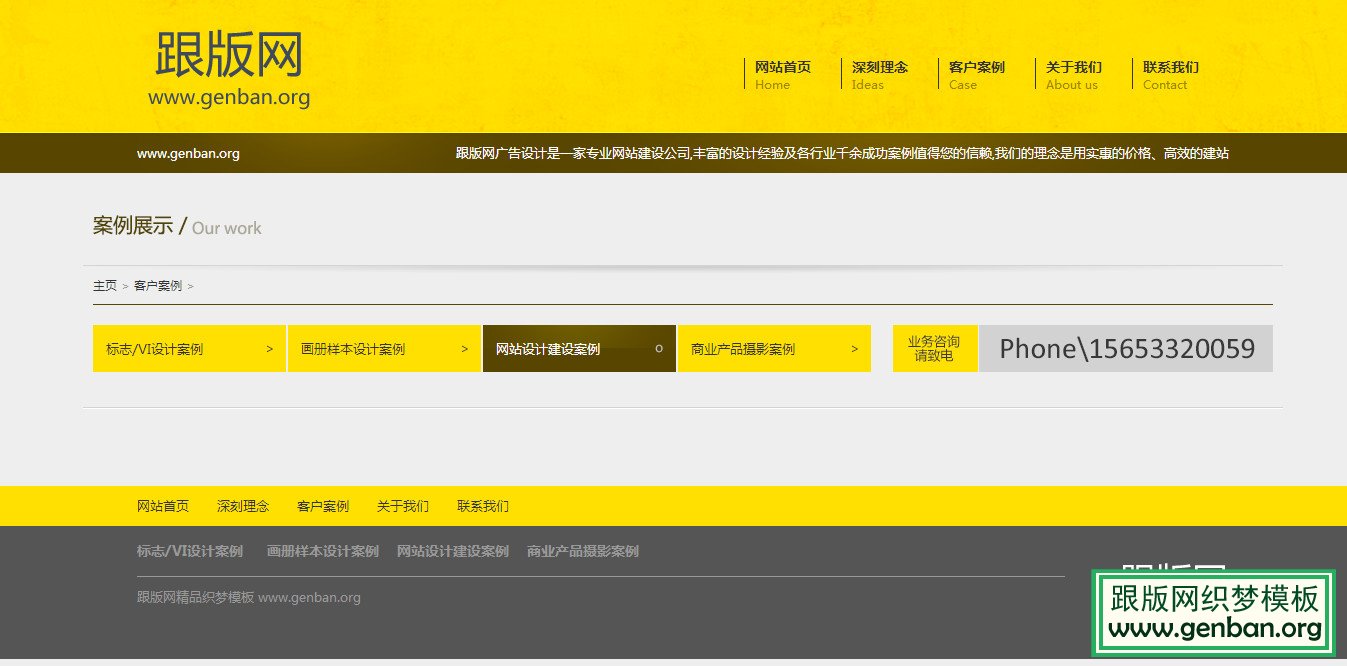Click the arrow on 商业产品摄影案例 tab
The image size is (1347, 666).
(x=854, y=348)
